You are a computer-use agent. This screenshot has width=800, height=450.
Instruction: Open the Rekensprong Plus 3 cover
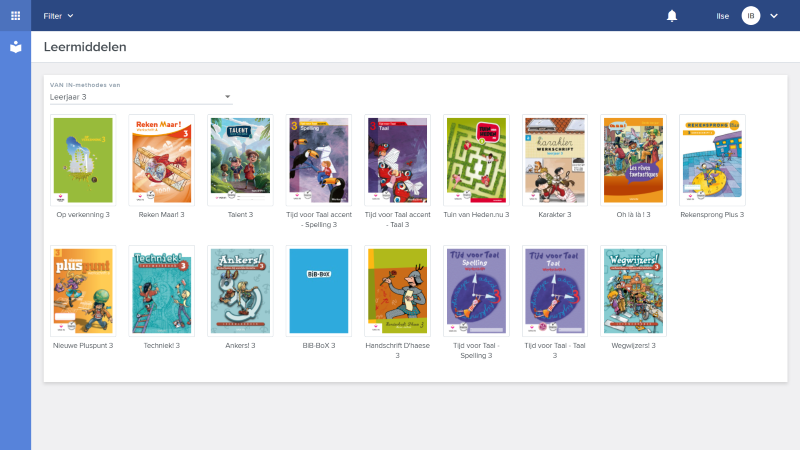(712, 160)
